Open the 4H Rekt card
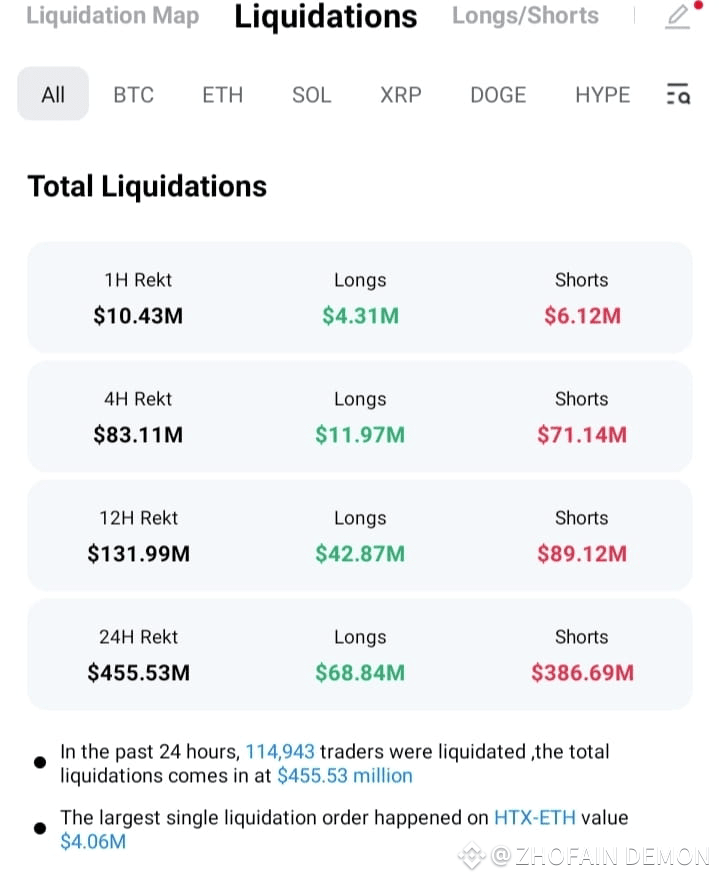The width and height of the screenshot is (719, 881). tap(360, 417)
